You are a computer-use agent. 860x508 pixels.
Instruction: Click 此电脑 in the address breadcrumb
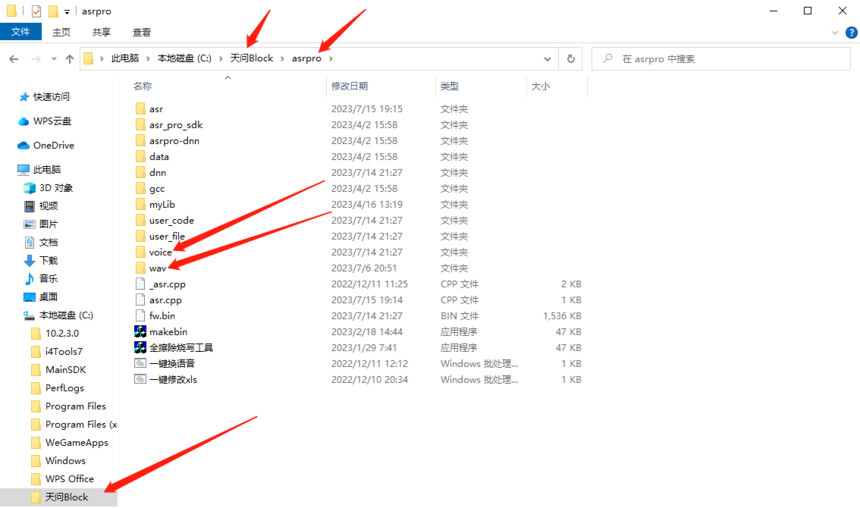click(125, 58)
